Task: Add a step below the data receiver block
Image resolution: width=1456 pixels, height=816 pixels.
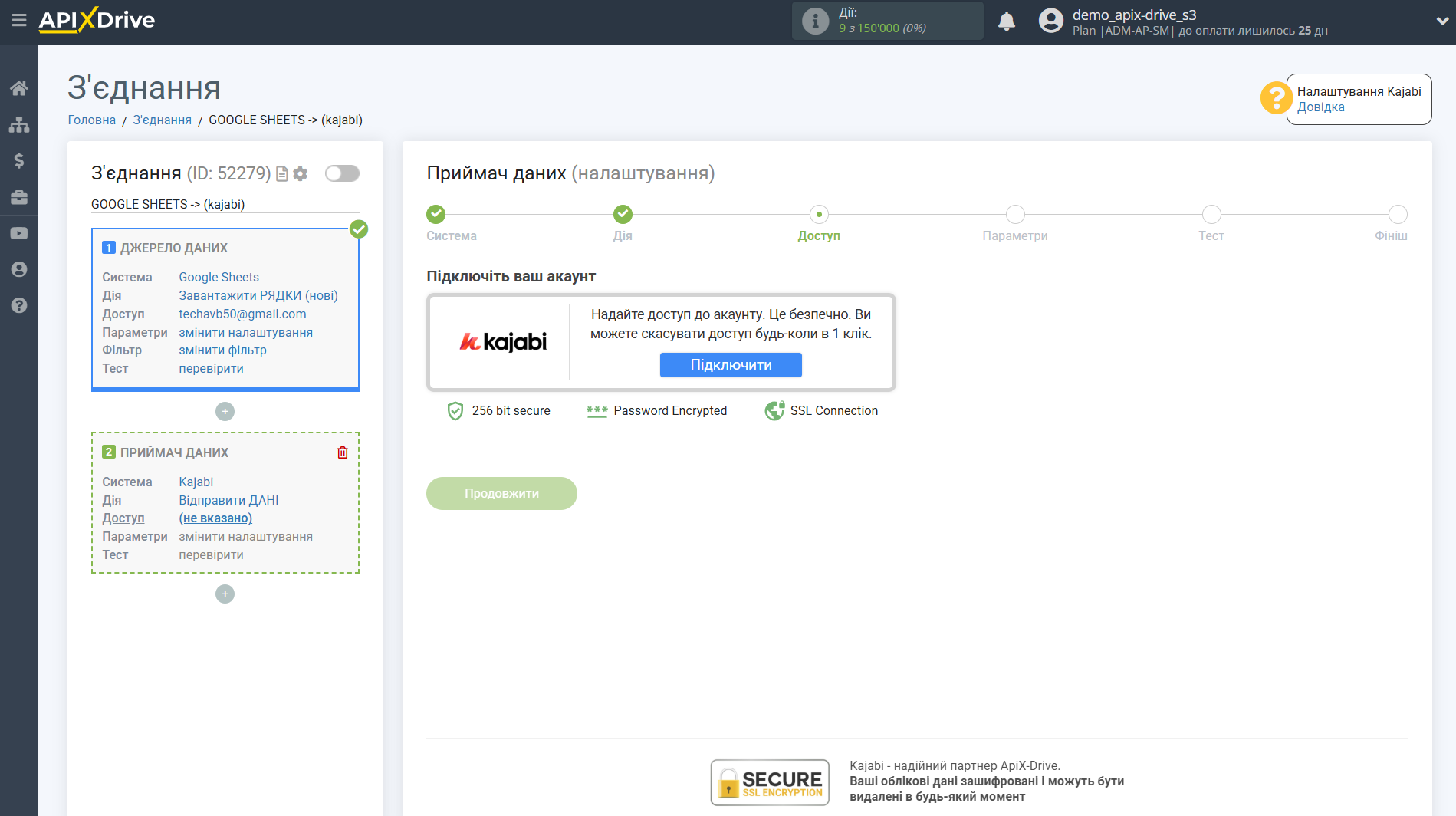Action: pos(225,594)
